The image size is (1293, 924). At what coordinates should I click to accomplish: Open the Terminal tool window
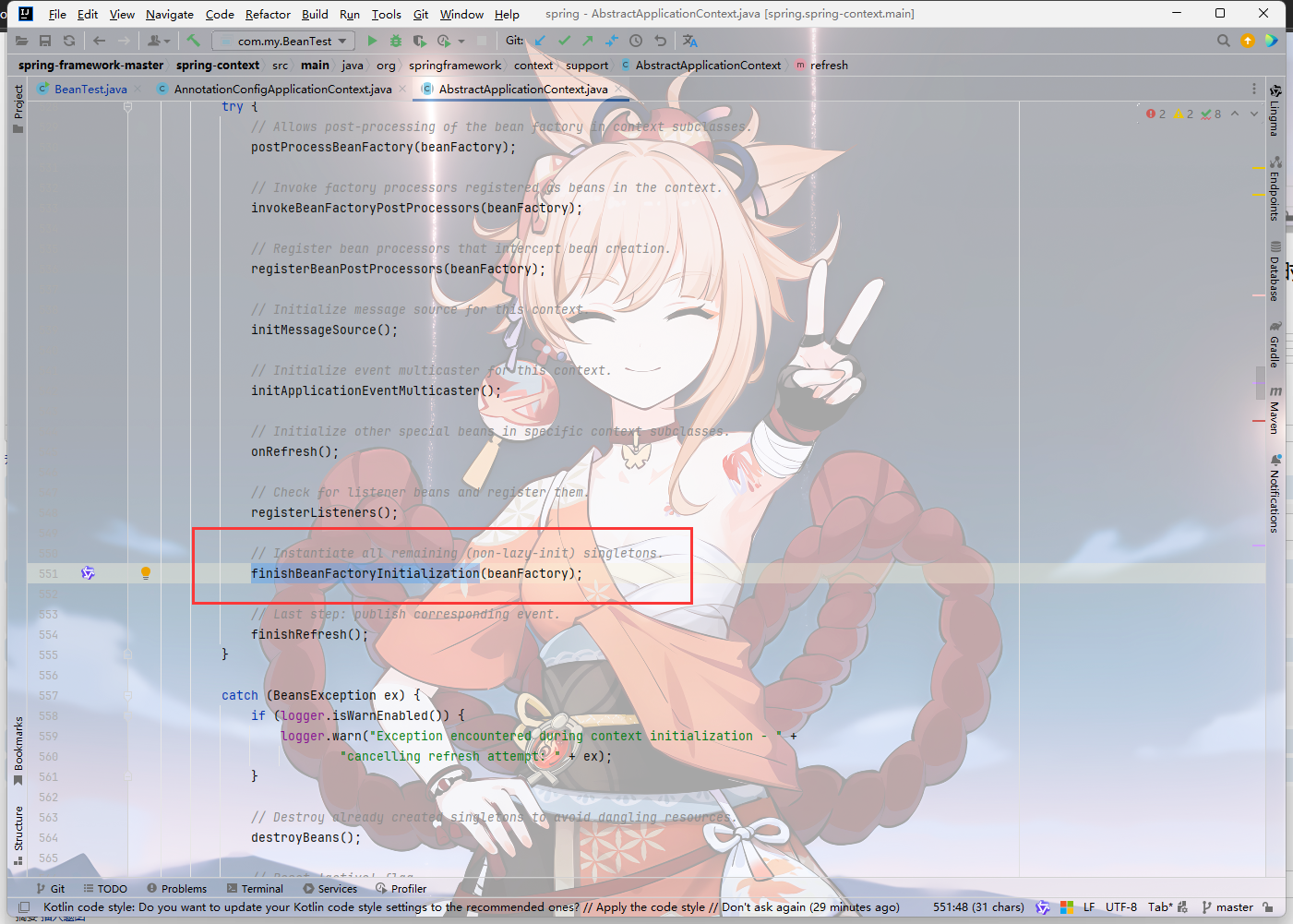pos(255,889)
